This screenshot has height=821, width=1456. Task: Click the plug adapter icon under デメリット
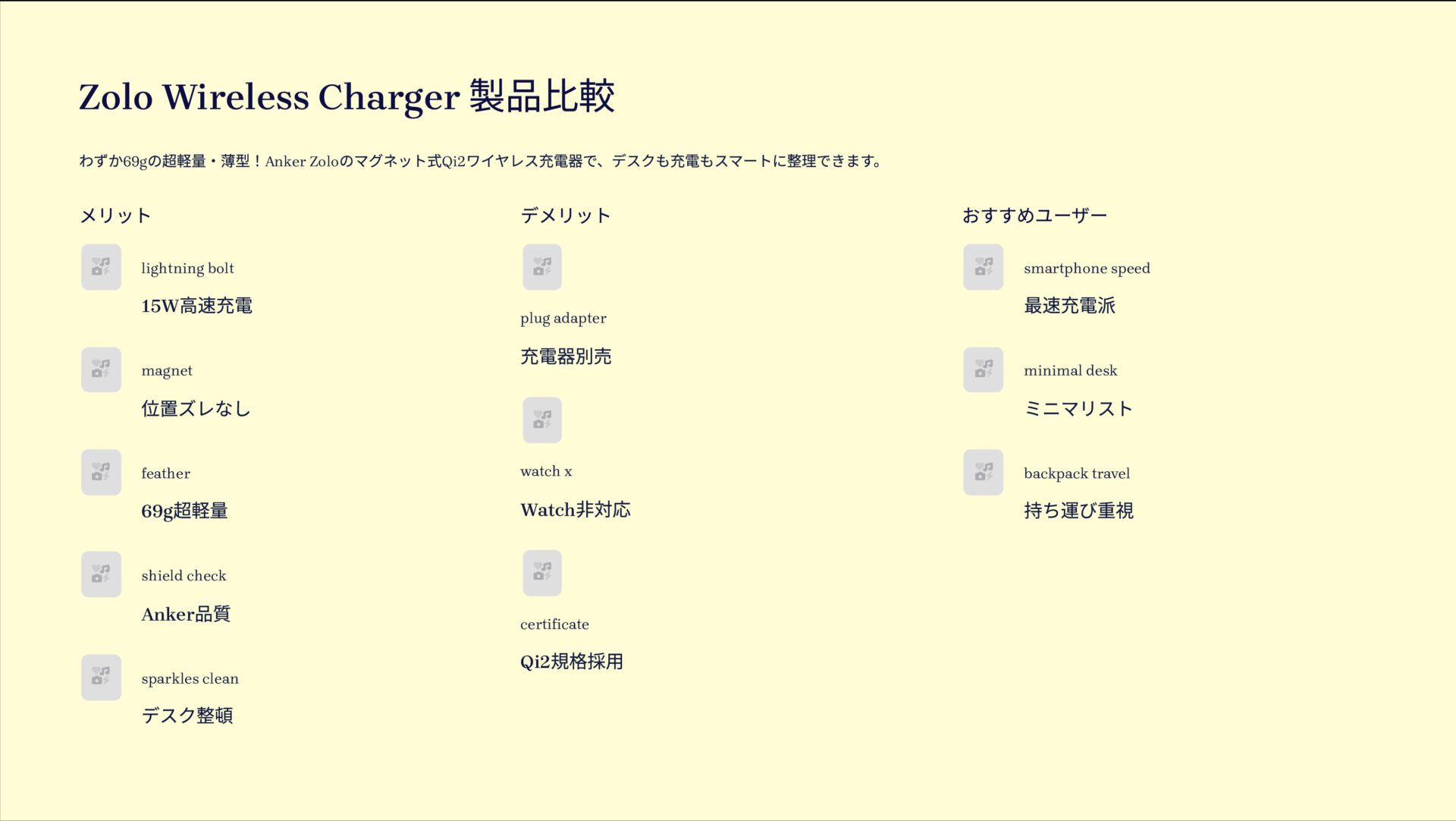pyautogui.click(x=541, y=267)
